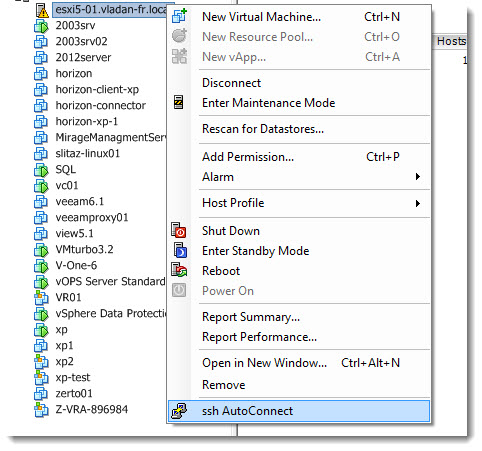Click the VR01 VM icon
This screenshot has width=482, height=451.
41,298
